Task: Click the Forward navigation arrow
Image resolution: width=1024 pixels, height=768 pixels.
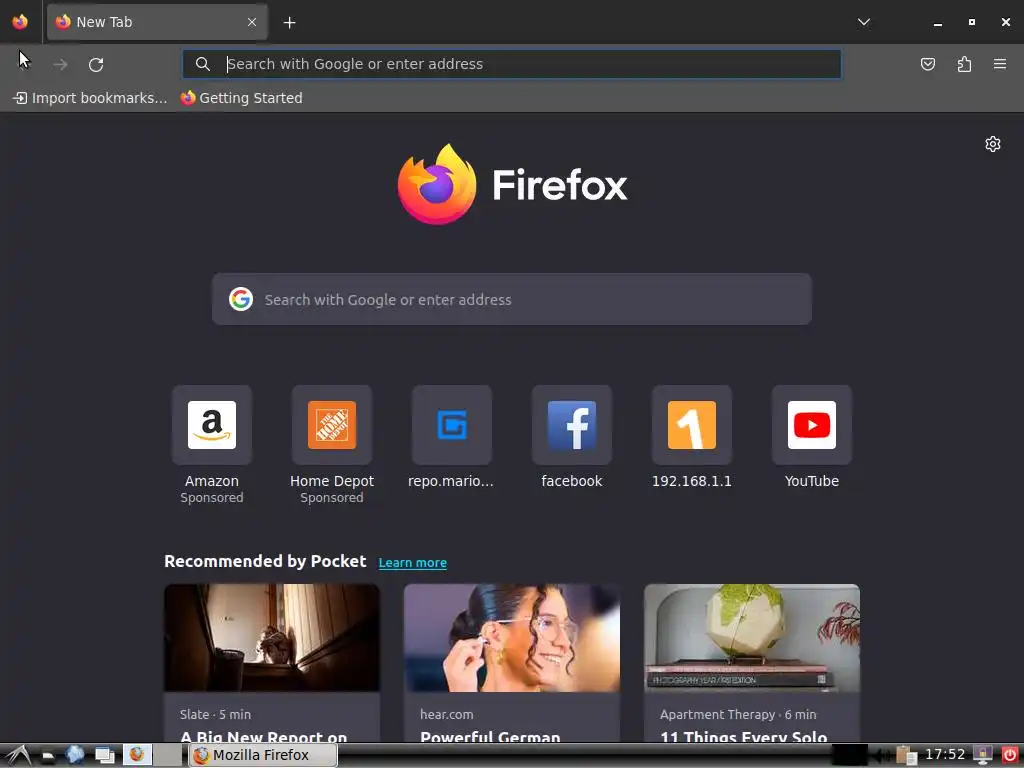Action: click(60, 64)
